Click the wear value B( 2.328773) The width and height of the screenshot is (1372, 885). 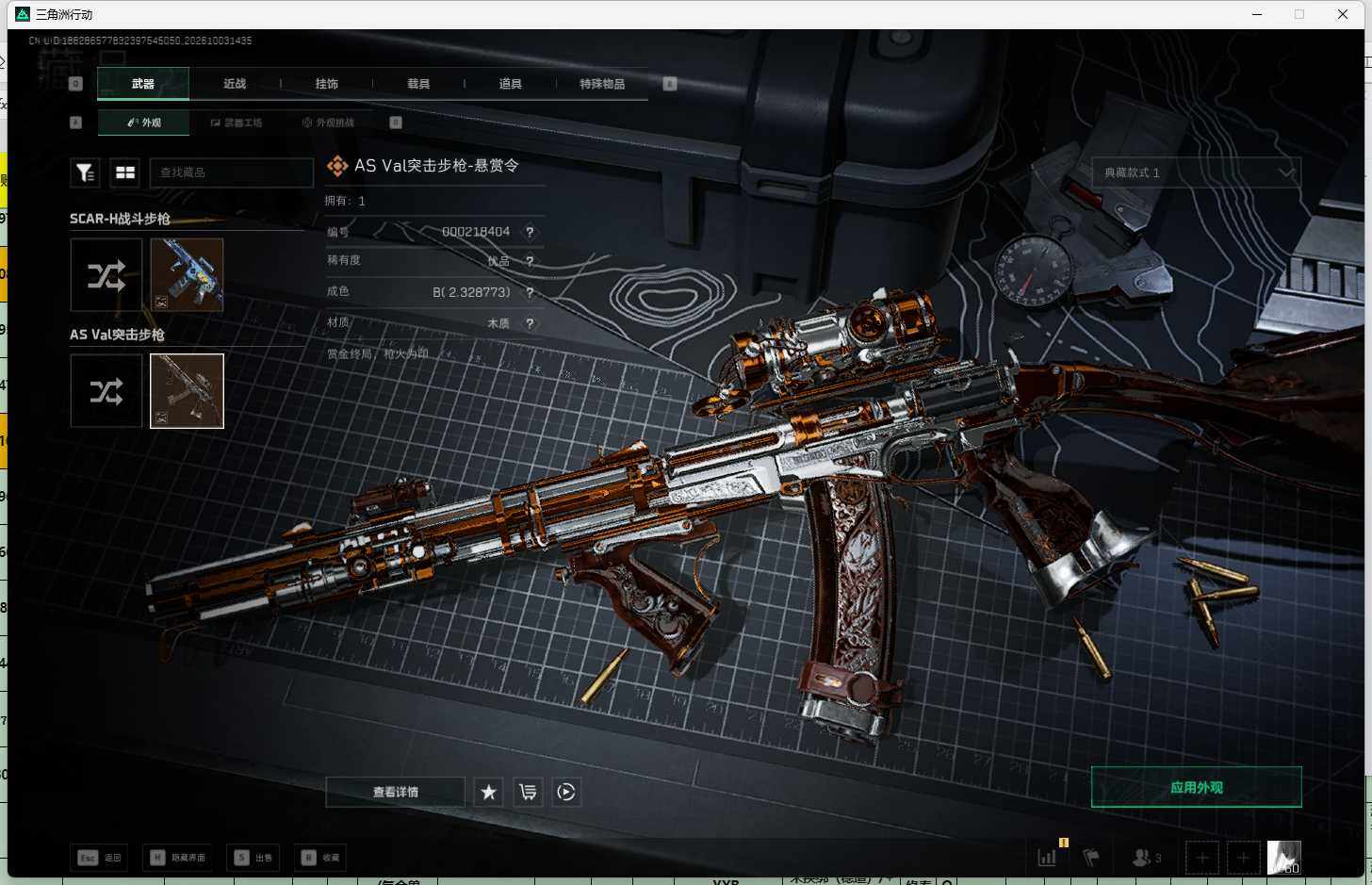click(471, 292)
